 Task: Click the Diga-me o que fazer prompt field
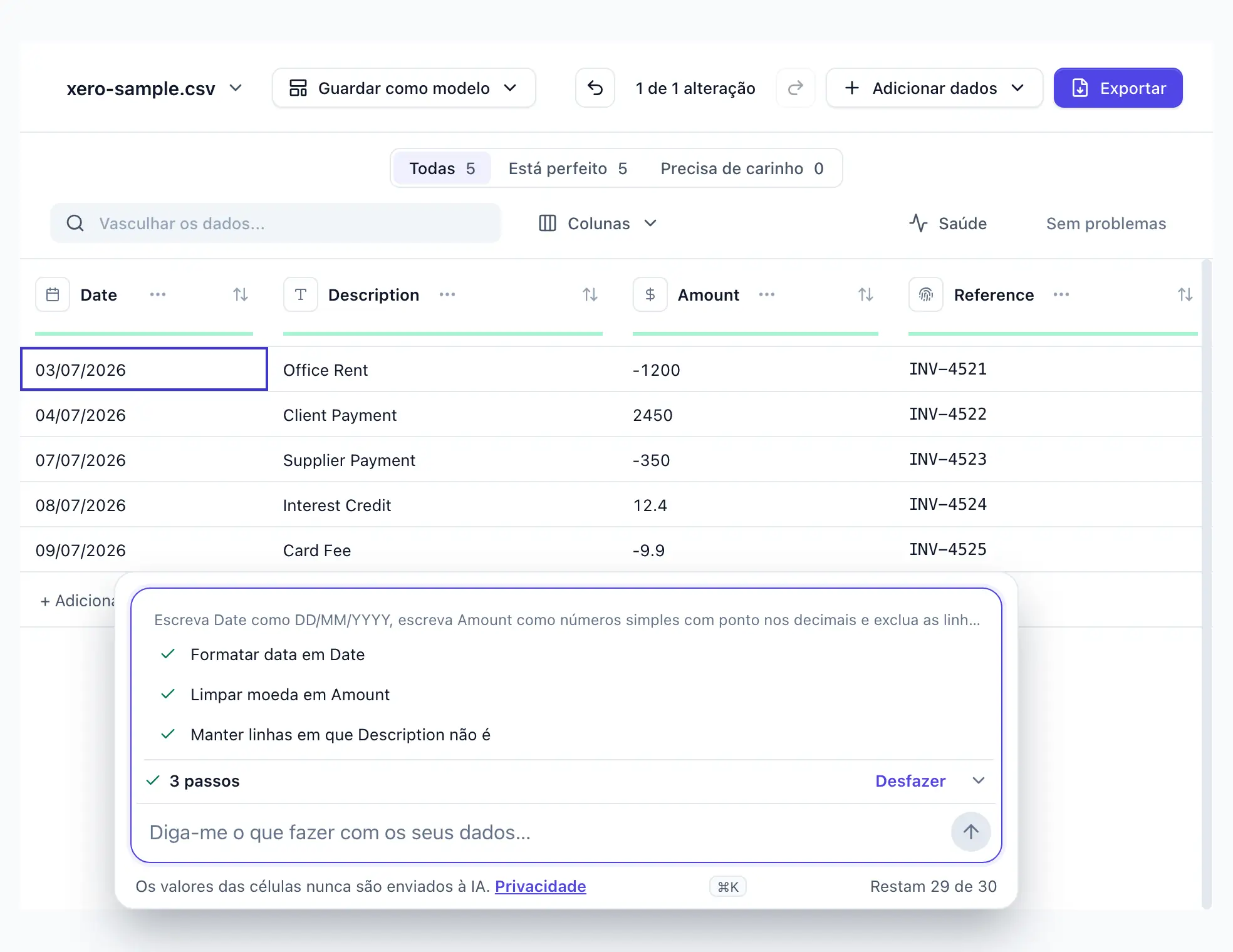[545, 832]
